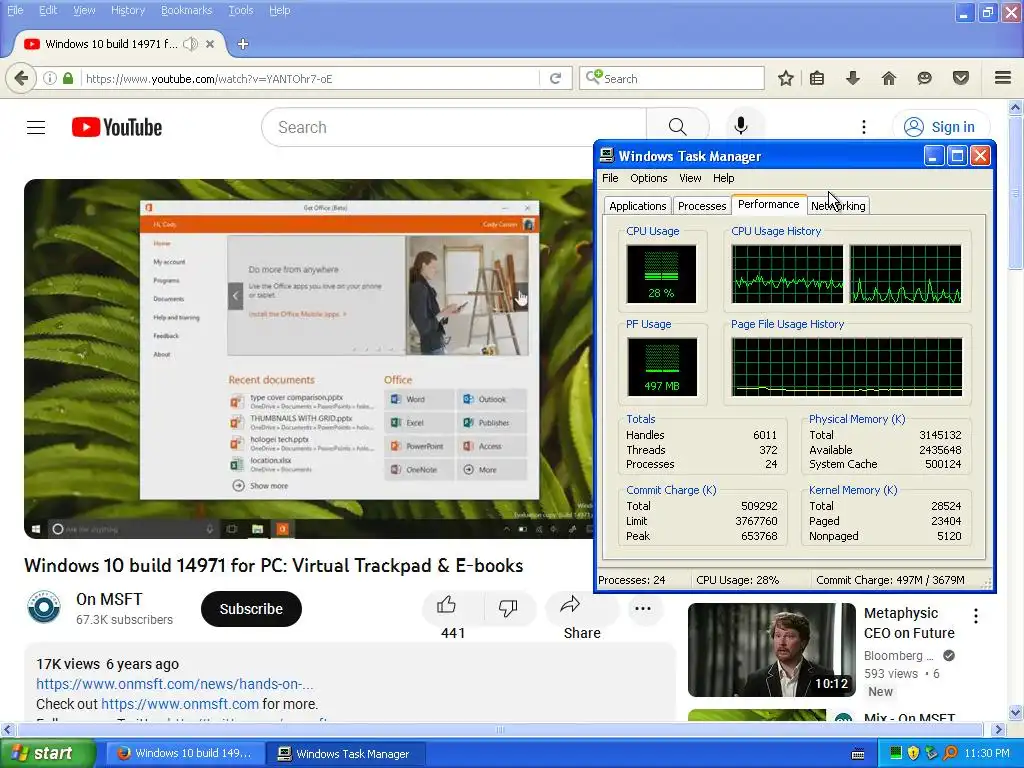Subscribe to On MSFT channel
This screenshot has height=768, width=1024.
(251, 609)
